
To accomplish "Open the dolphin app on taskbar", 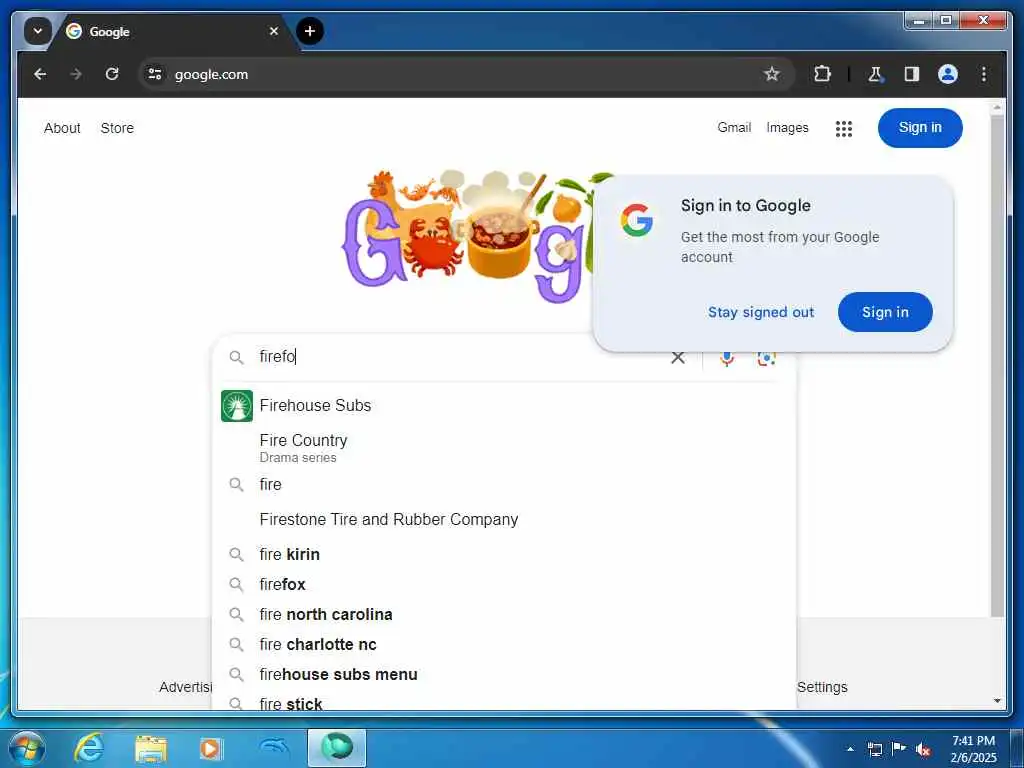I will (273, 748).
